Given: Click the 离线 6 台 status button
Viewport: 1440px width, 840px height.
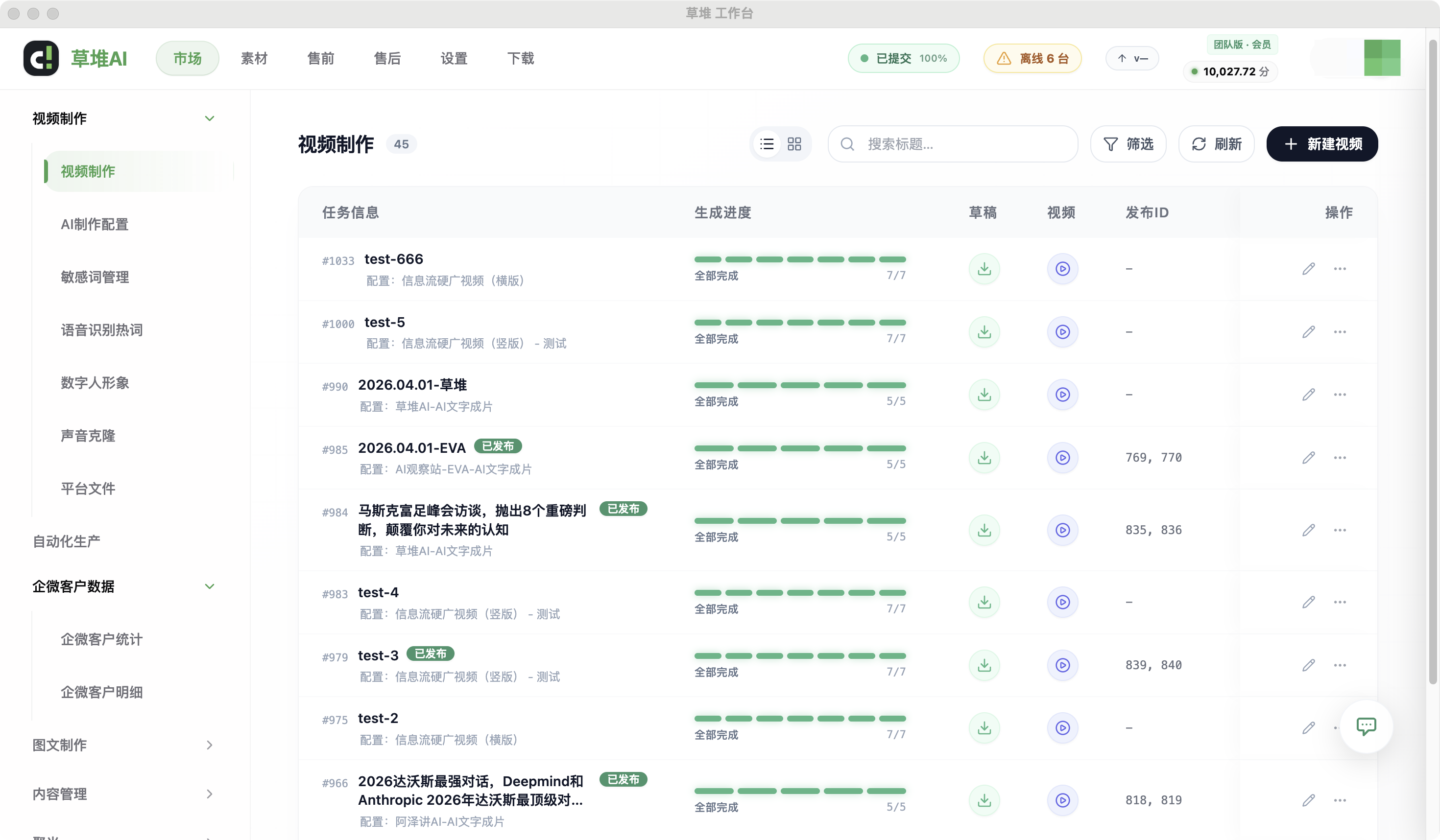Looking at the screenshot, I should (1032, 58).
